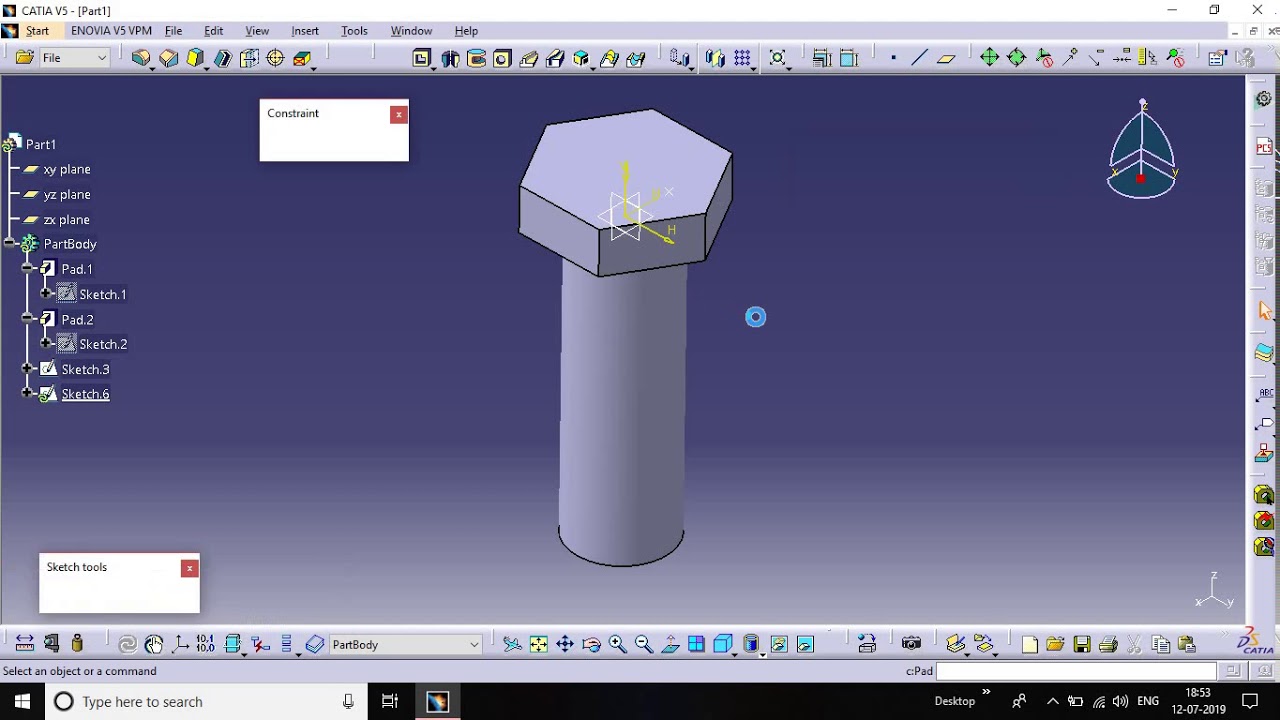This screenshot has width=1280, height=720.
Task: Collapse the Pad.2 tree node
Action: 28,319
